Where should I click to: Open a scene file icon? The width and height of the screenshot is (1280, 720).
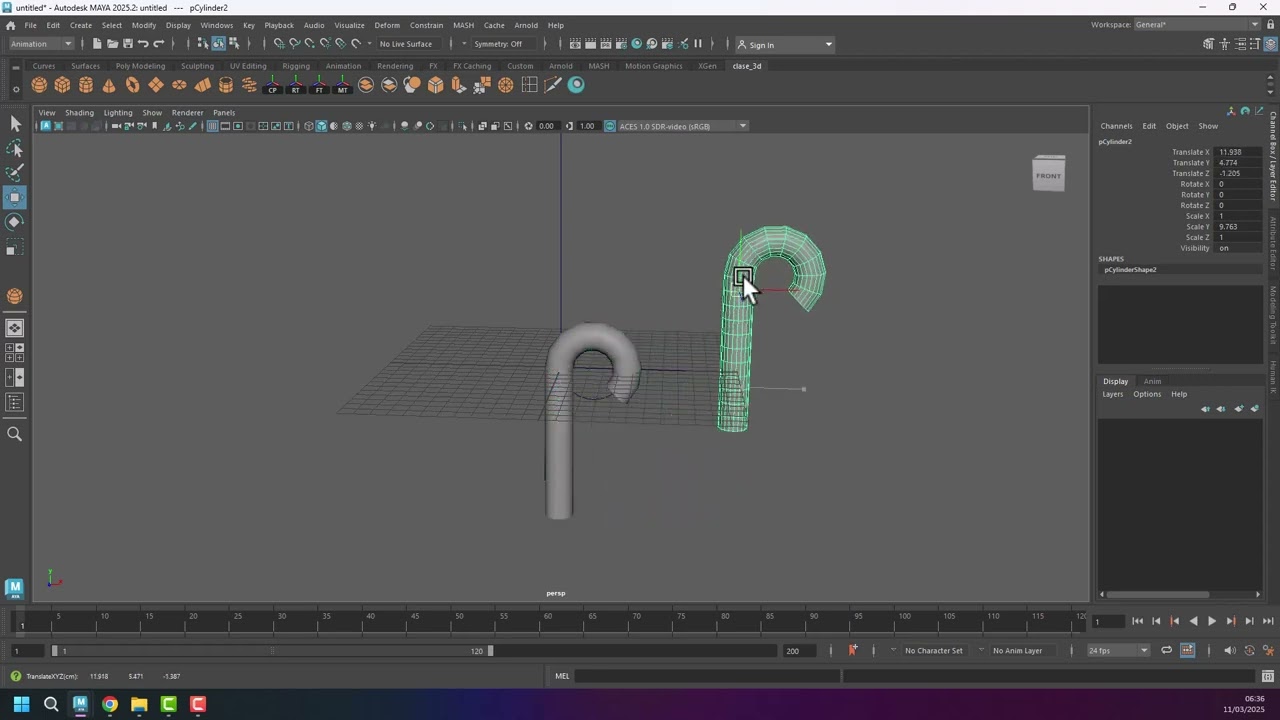[112, 44]
